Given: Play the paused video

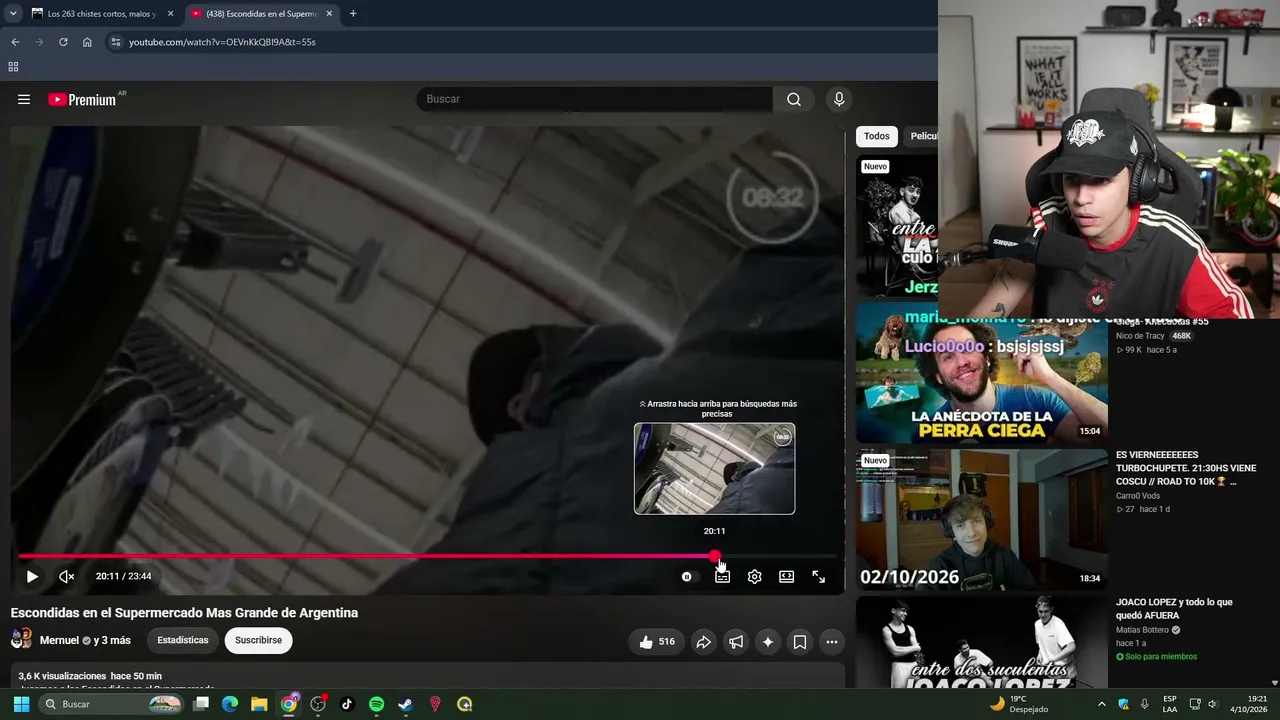Looking at the screenshot, I should tap(32, 576).
